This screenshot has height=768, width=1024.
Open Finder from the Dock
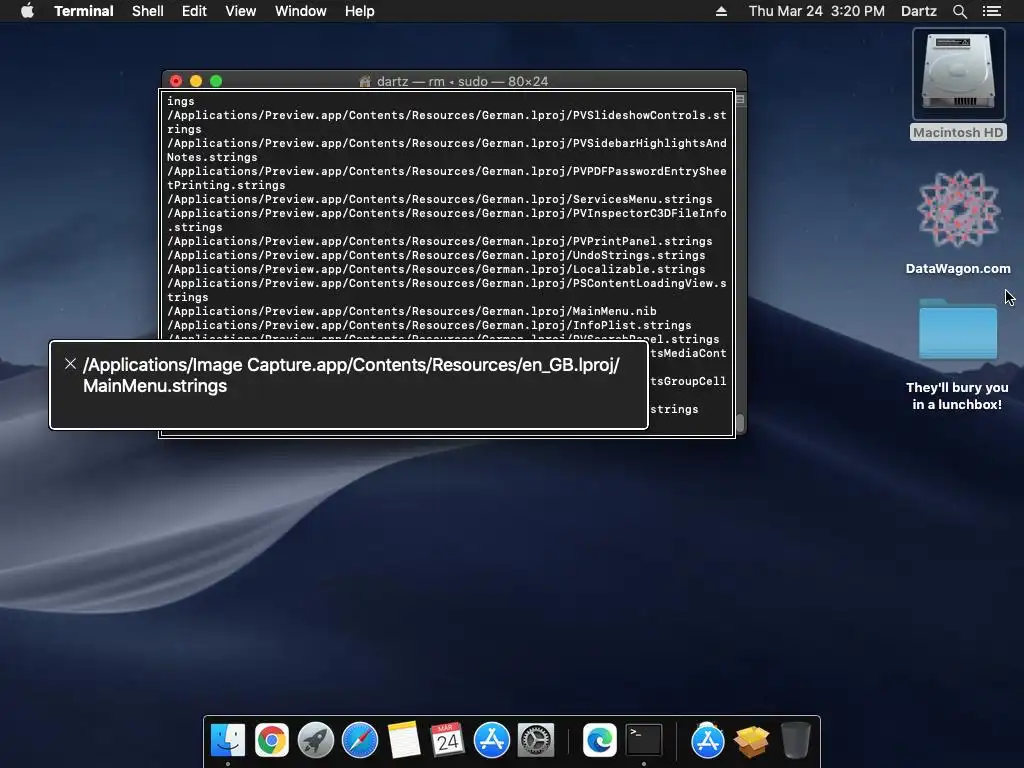tap(228, 740)
